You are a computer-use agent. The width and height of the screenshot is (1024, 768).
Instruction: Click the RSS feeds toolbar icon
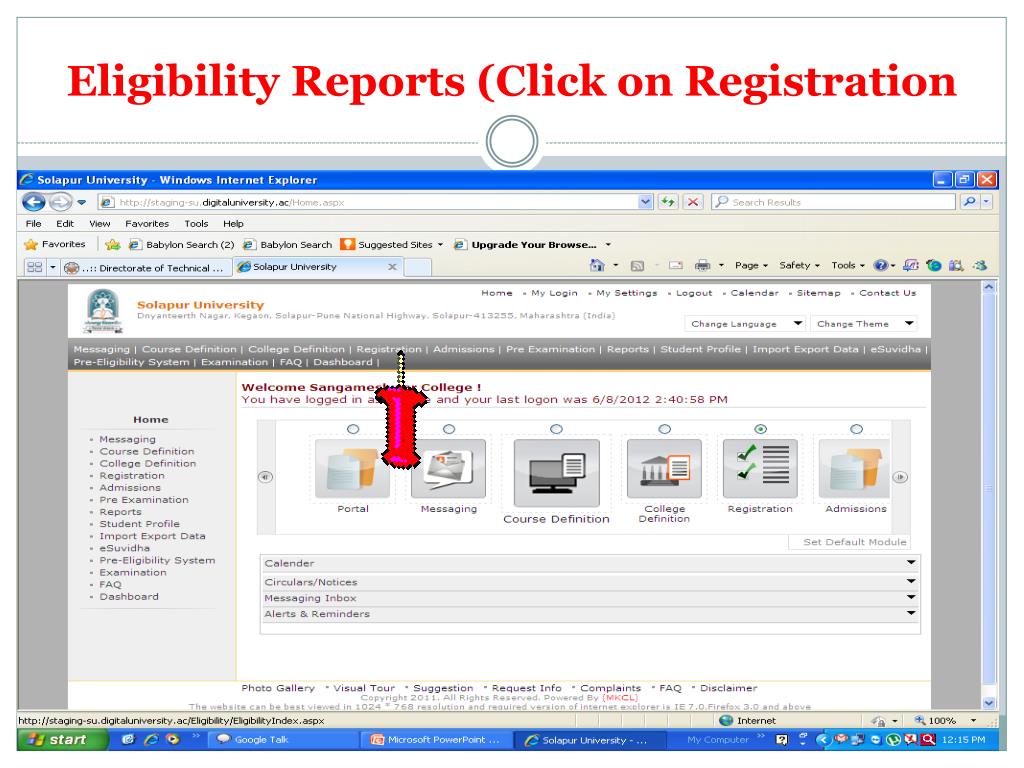coord(637,266)
